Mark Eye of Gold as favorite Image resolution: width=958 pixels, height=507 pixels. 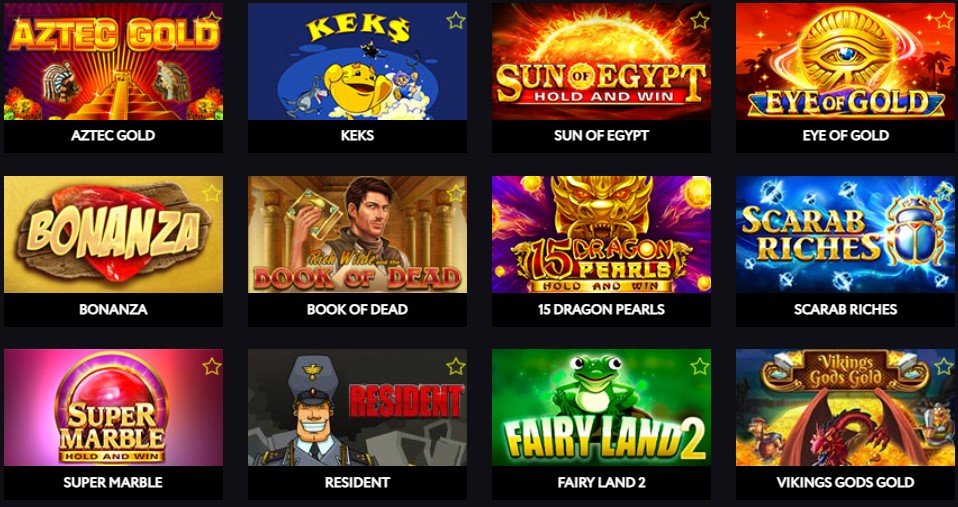click(x=943, y=20)
